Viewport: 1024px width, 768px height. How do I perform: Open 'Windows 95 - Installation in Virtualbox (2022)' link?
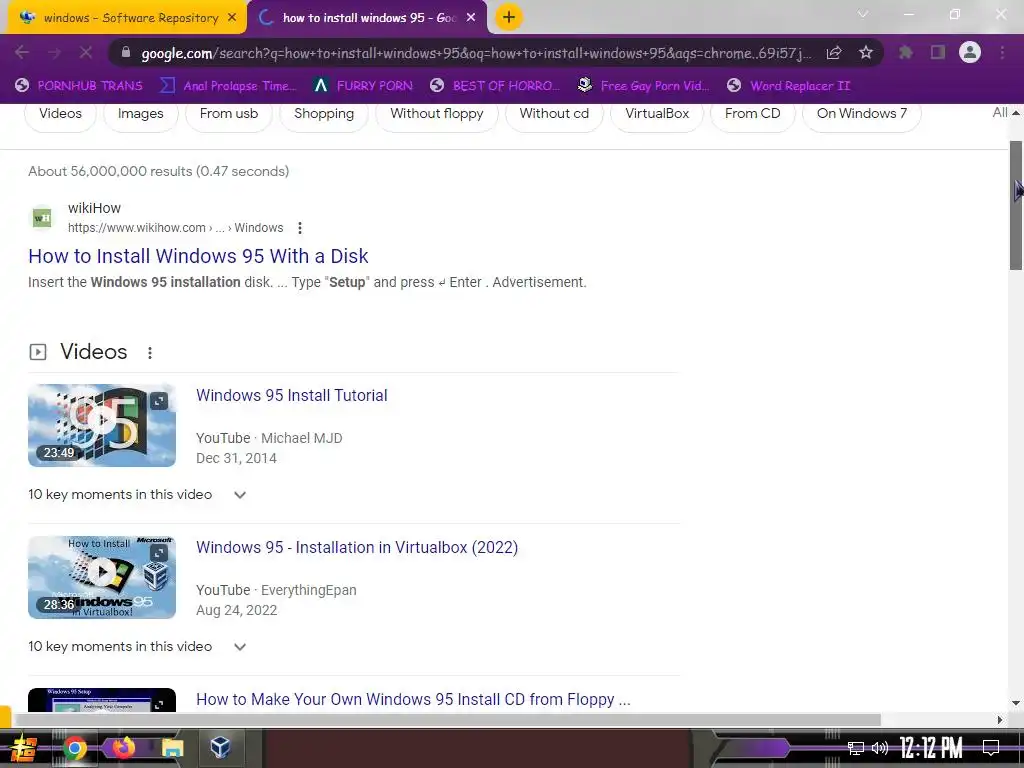point(357,547)
